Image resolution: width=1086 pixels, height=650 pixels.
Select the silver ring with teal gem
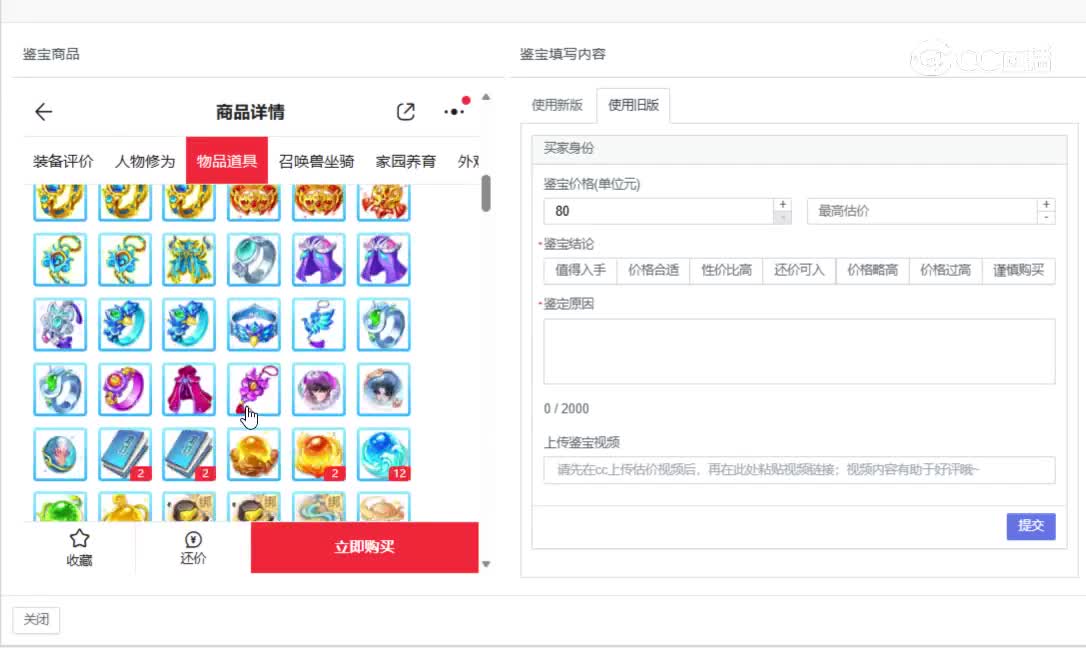(x=254, y=260)
